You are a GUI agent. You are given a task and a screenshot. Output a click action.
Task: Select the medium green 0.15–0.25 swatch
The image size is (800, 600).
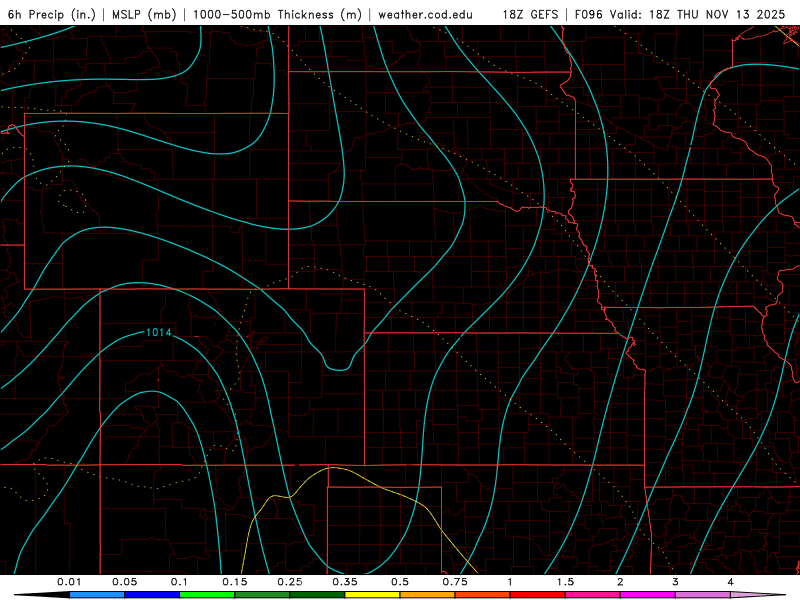click(262, 595)
